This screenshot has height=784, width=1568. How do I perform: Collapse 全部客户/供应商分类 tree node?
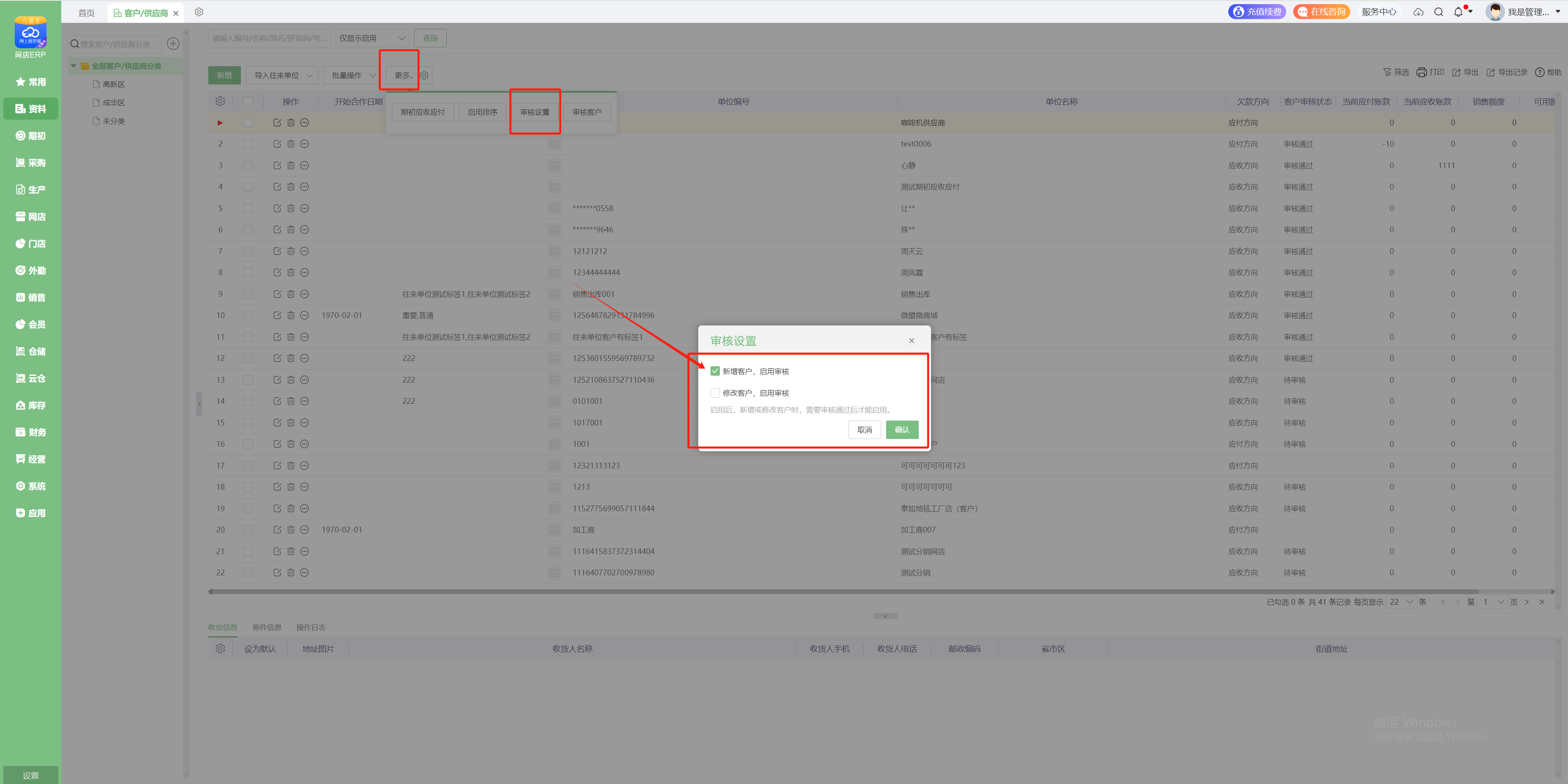73,66
